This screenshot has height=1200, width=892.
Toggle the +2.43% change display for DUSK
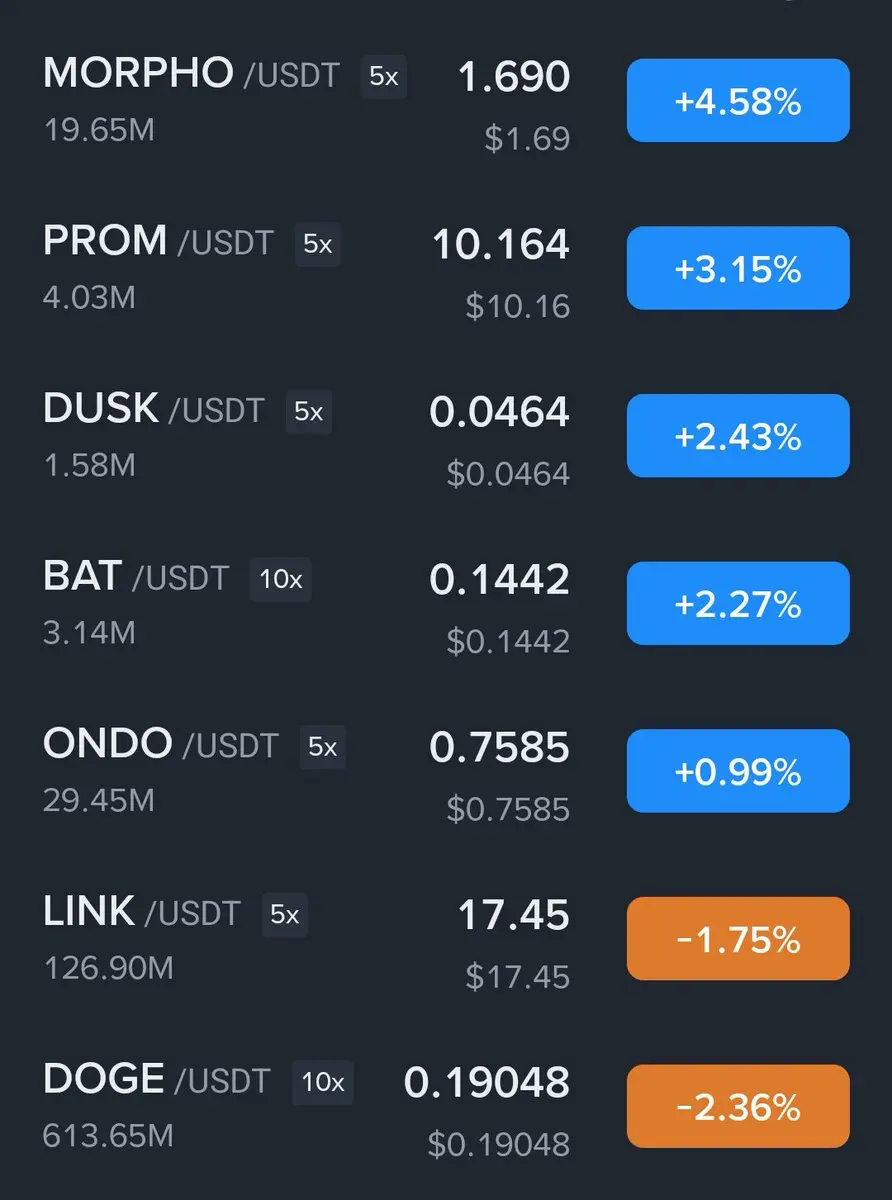pyautogui.click(x=738, y=436)
